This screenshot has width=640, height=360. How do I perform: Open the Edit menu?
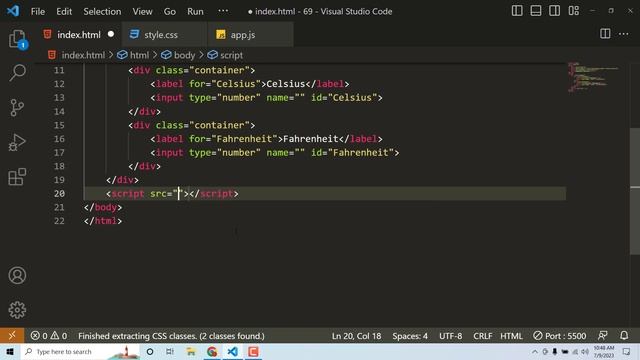[64, 11]
